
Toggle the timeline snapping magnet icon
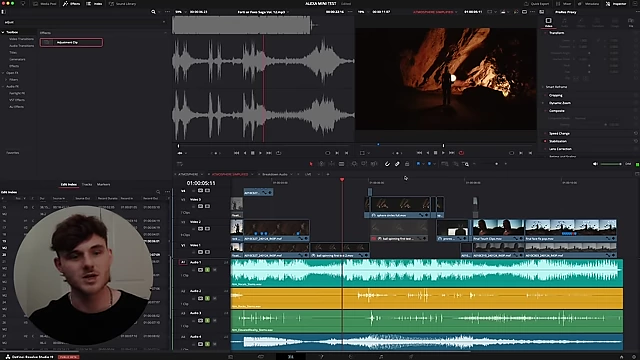point(387,164)
